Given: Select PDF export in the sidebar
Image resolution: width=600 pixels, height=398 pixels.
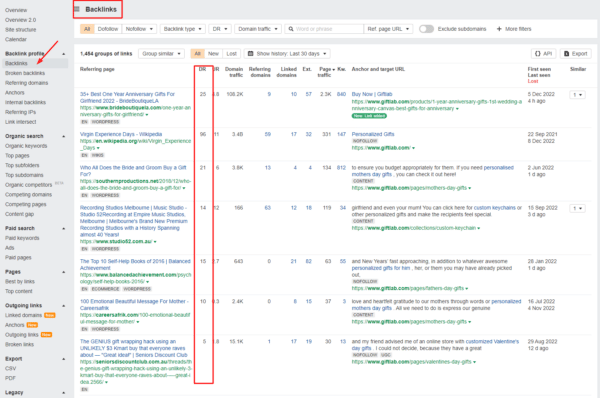Looking at the screenshot, I should click(x=10, y=378).
